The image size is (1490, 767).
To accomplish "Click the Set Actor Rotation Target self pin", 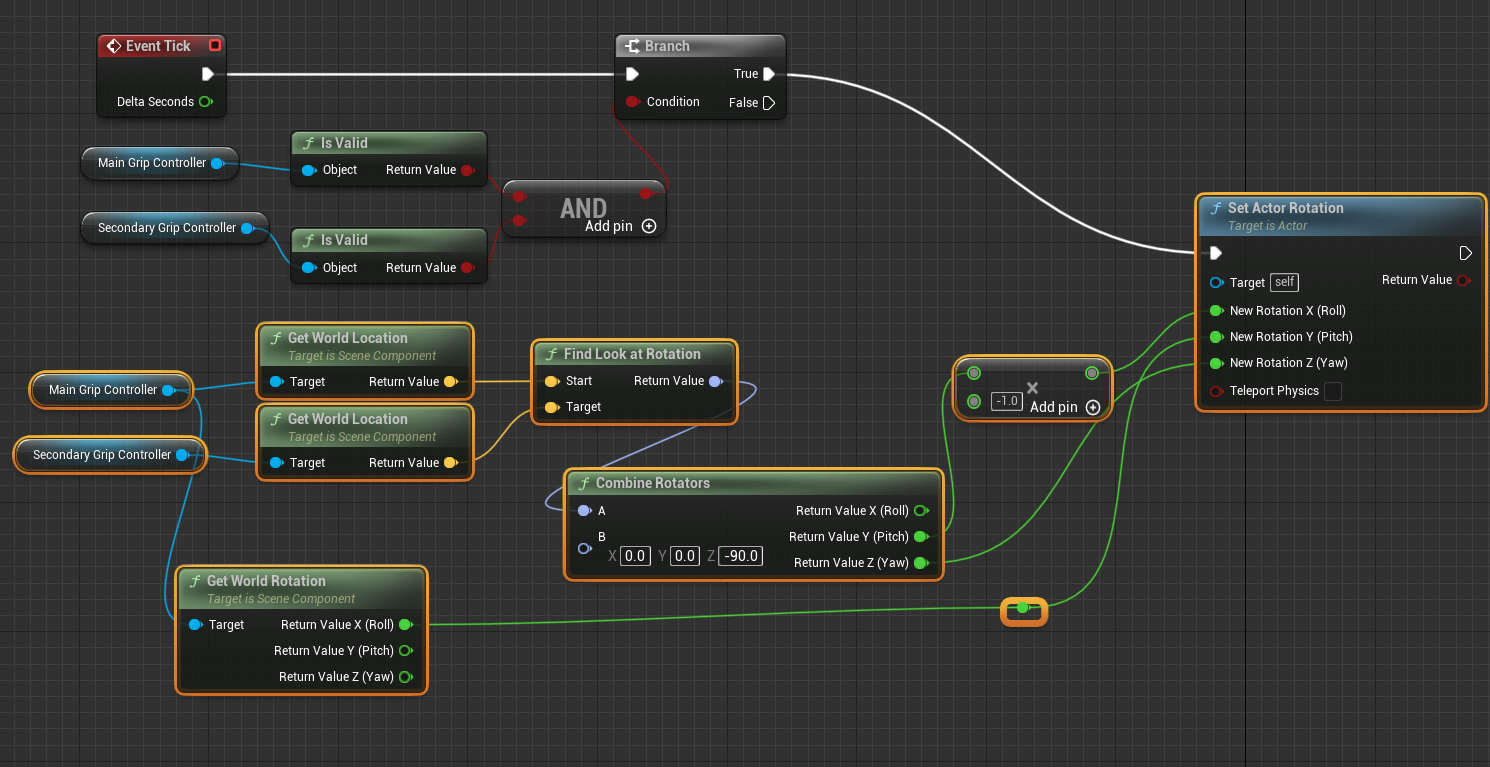I will tap(1216, 283).
